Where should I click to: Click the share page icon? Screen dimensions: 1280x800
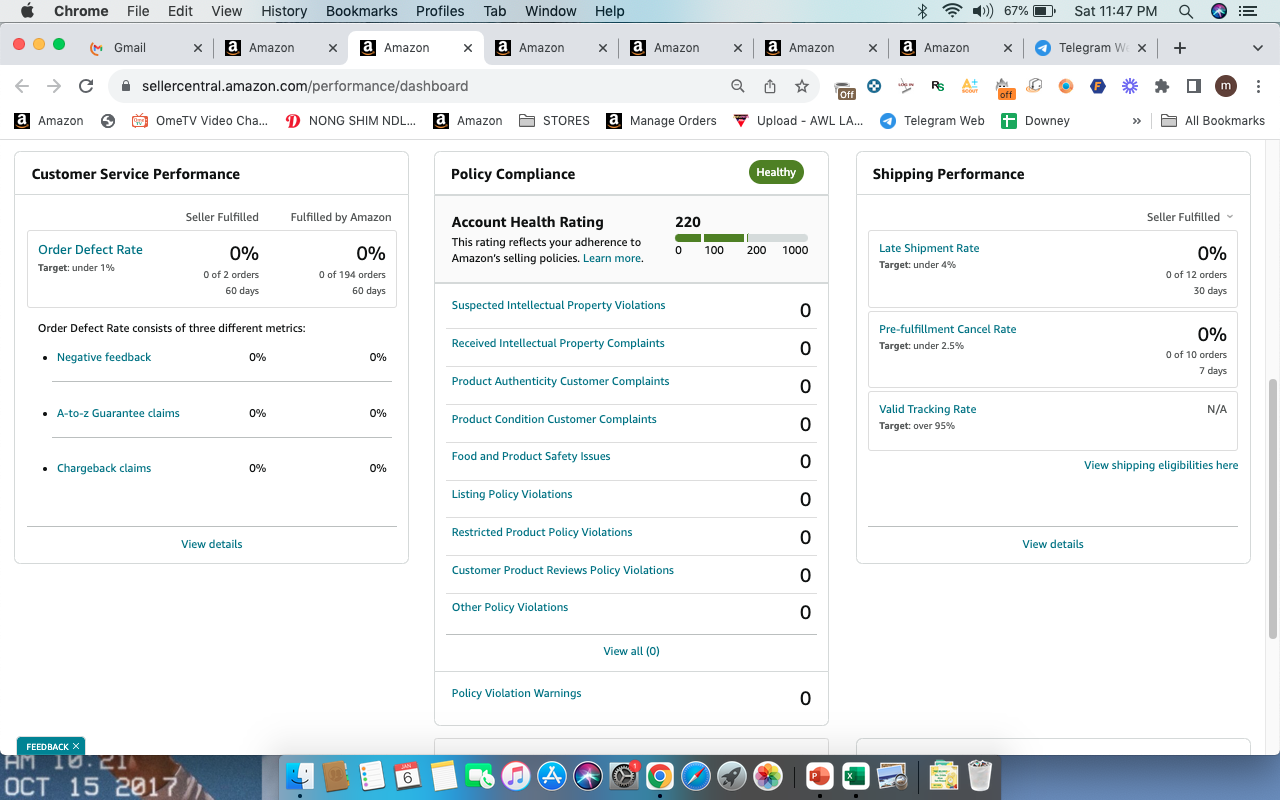point(770,86)
